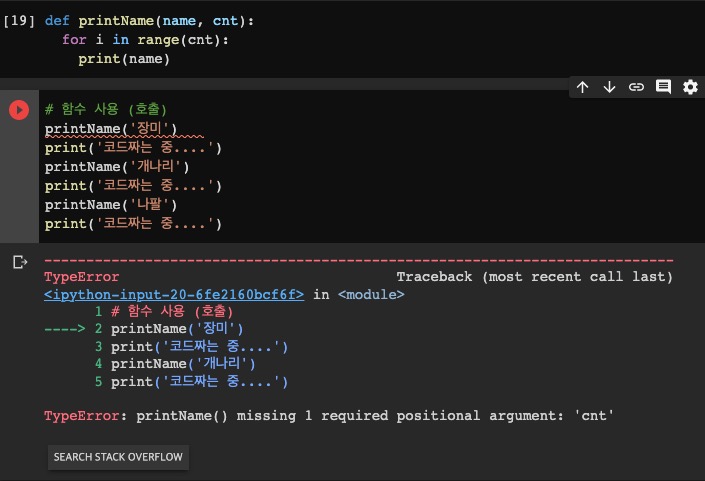Click the 'for i in range(cnt):' line
705x481 pixels.
[x=145, y=40]
